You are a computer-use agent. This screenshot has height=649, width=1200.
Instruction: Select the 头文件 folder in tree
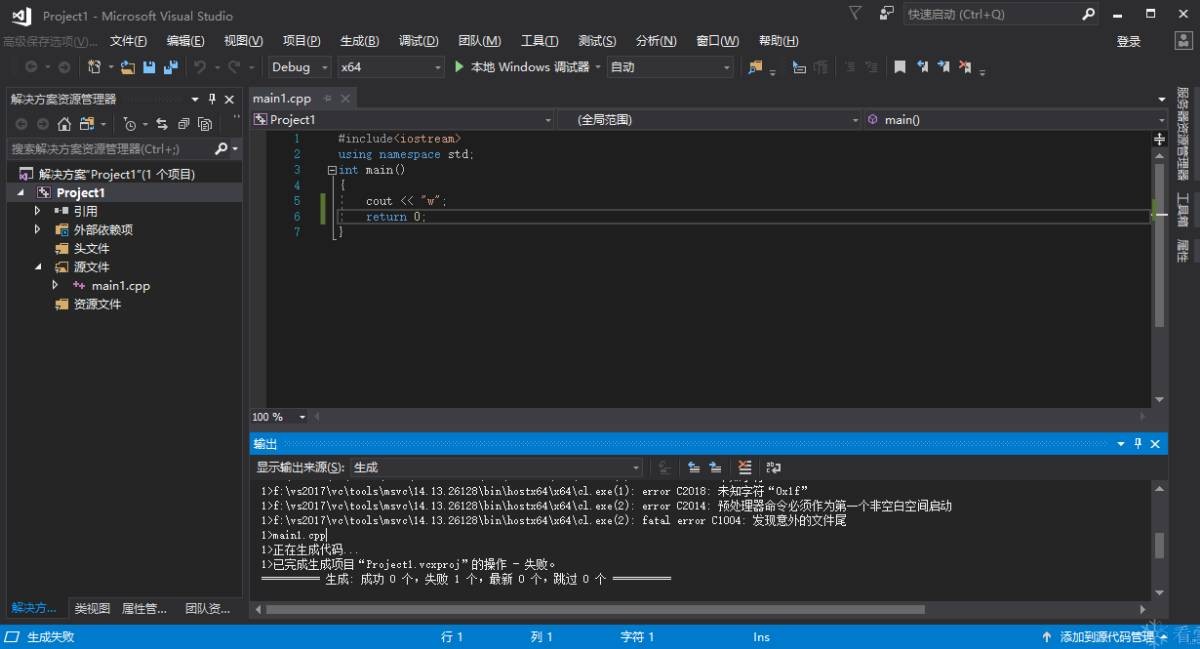[x=91, y=248]
